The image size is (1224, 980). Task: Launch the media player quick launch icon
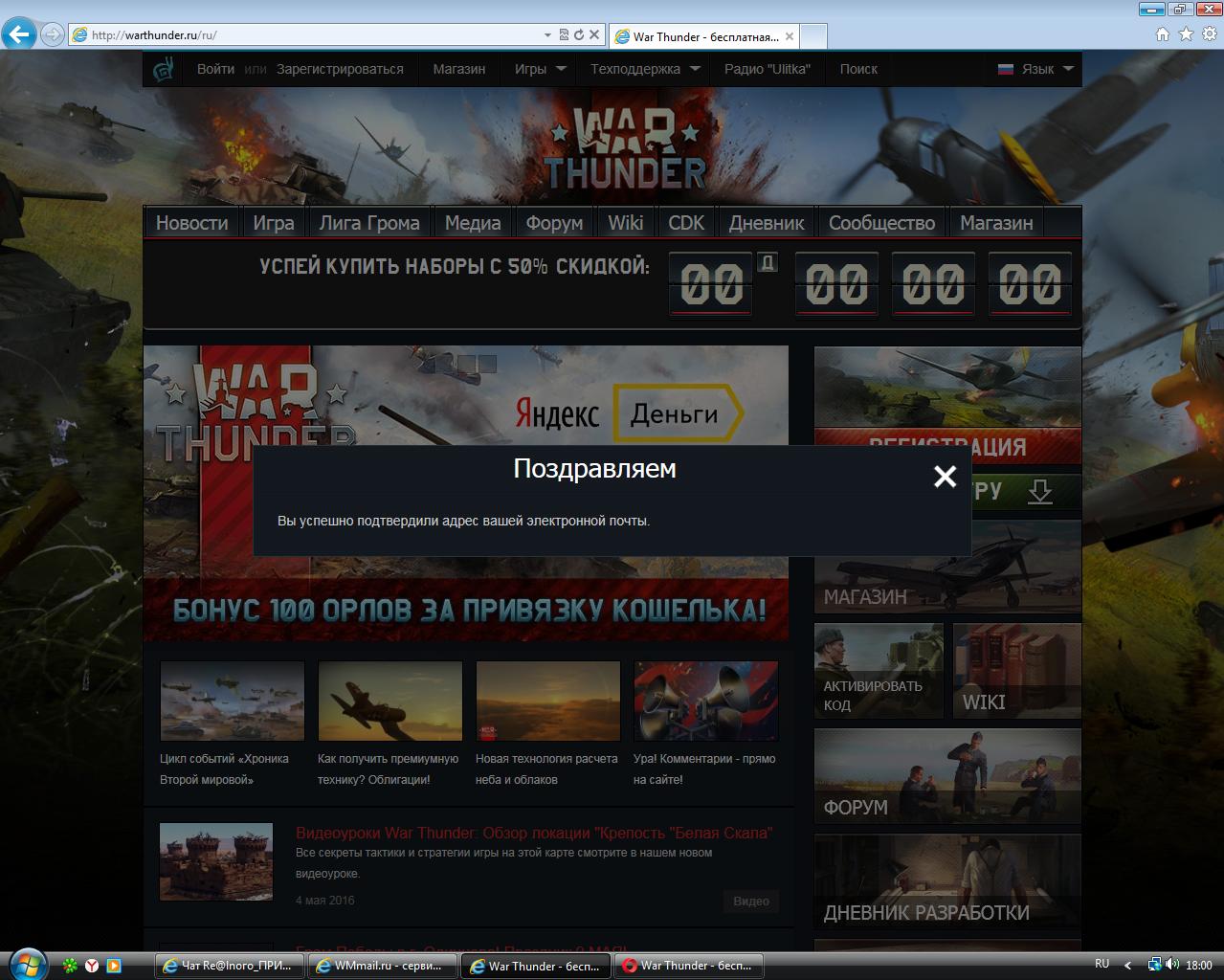tap(113, 966)
